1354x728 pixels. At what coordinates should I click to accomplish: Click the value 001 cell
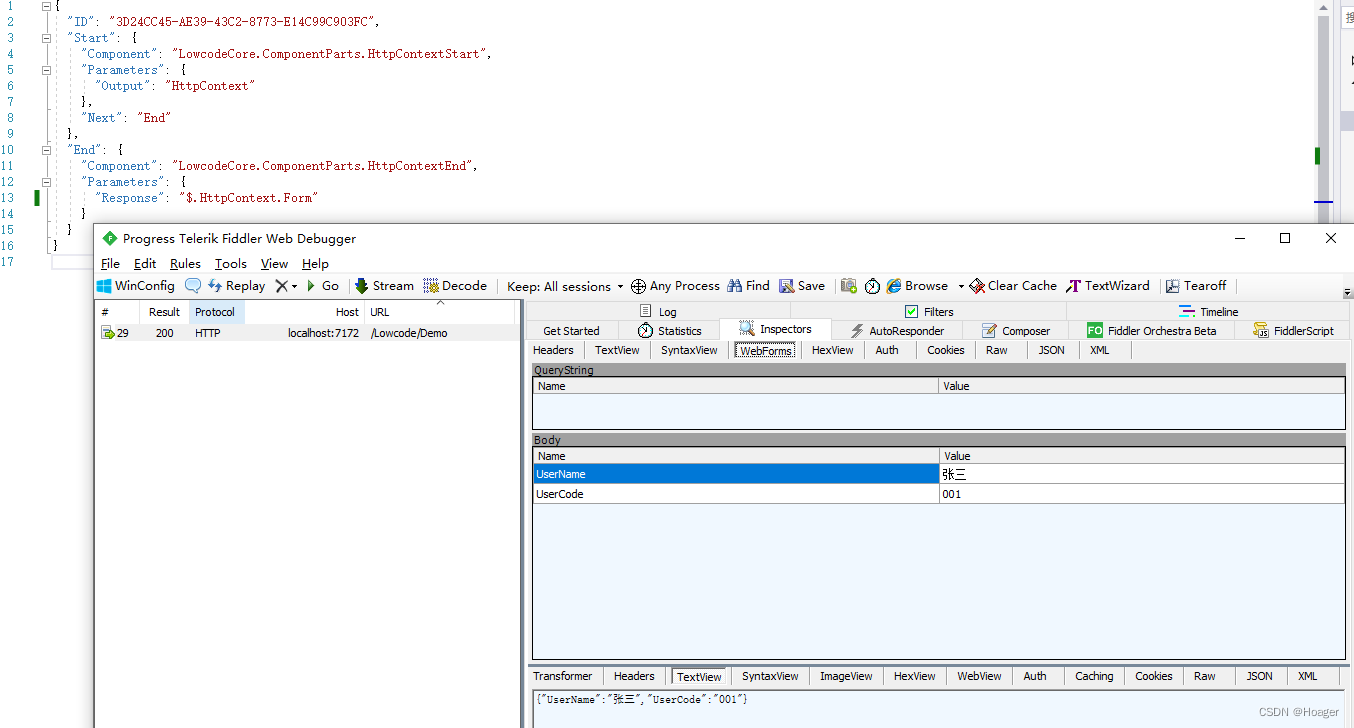[1141, 494]
